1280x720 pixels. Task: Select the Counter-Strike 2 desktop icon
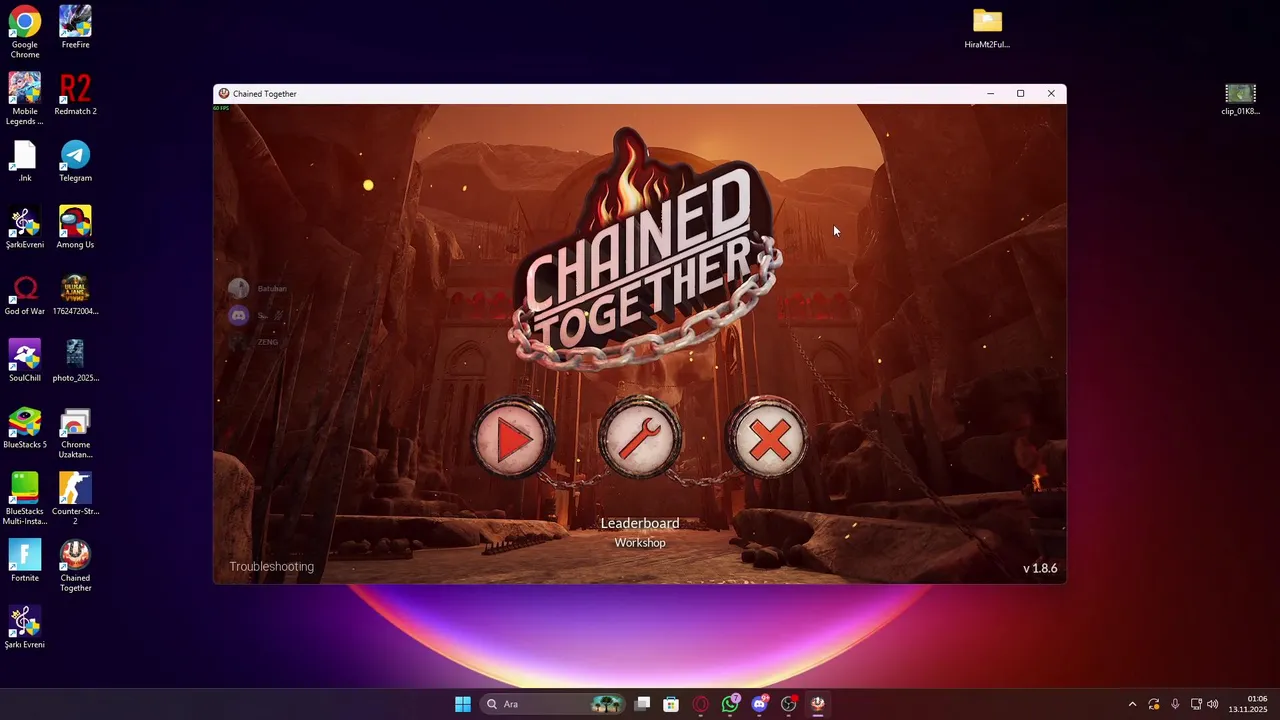pyautogui.click(x=75, y=500)
